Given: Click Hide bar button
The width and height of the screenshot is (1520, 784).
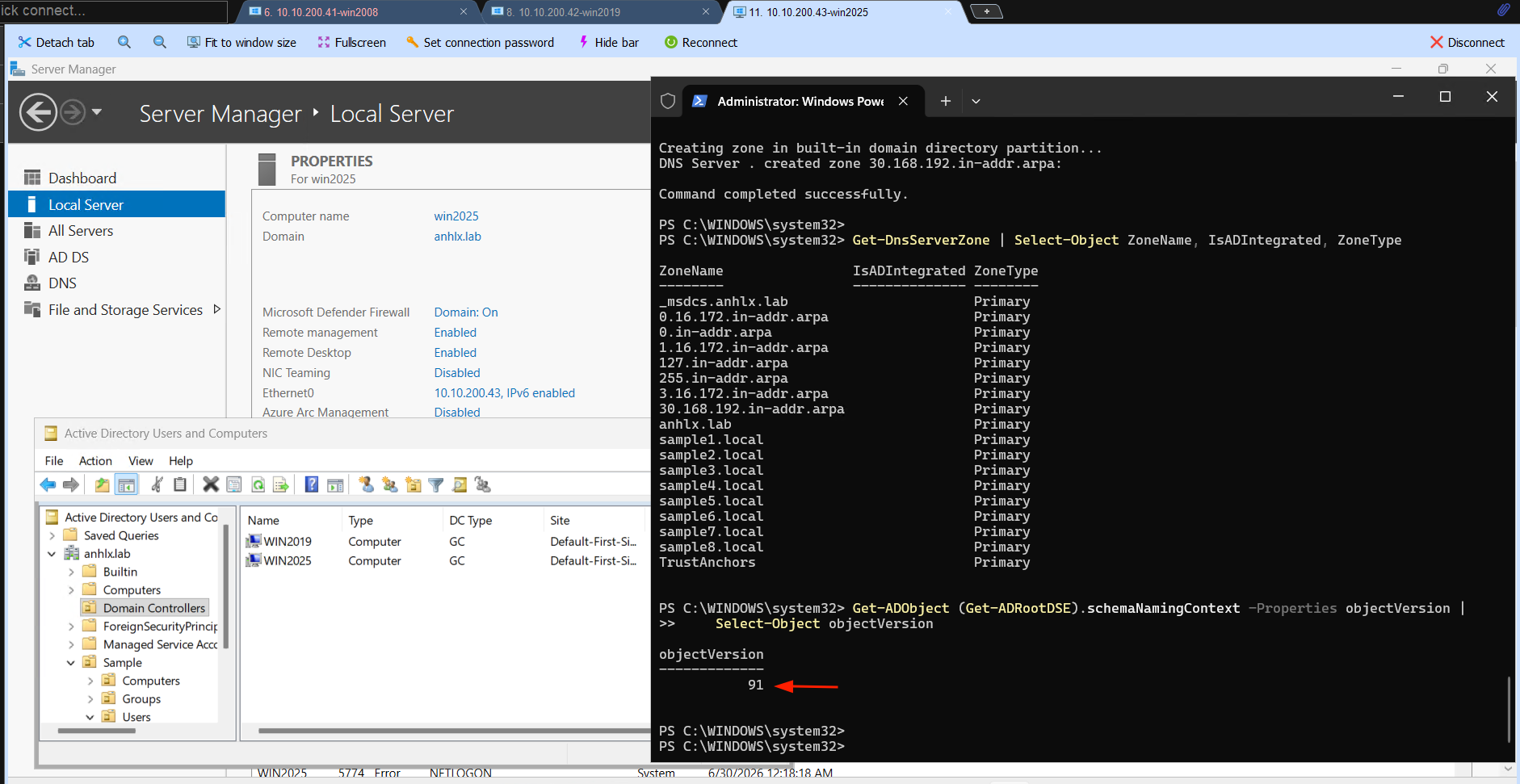Looking at the screenshot, I should (608, 42).
